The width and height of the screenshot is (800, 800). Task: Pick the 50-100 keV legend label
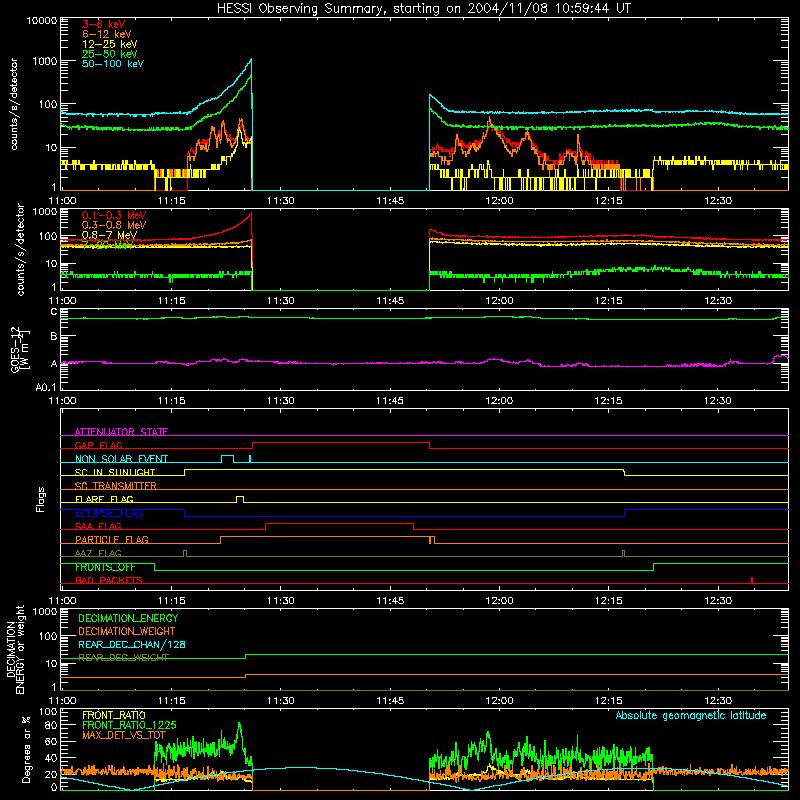113,63
